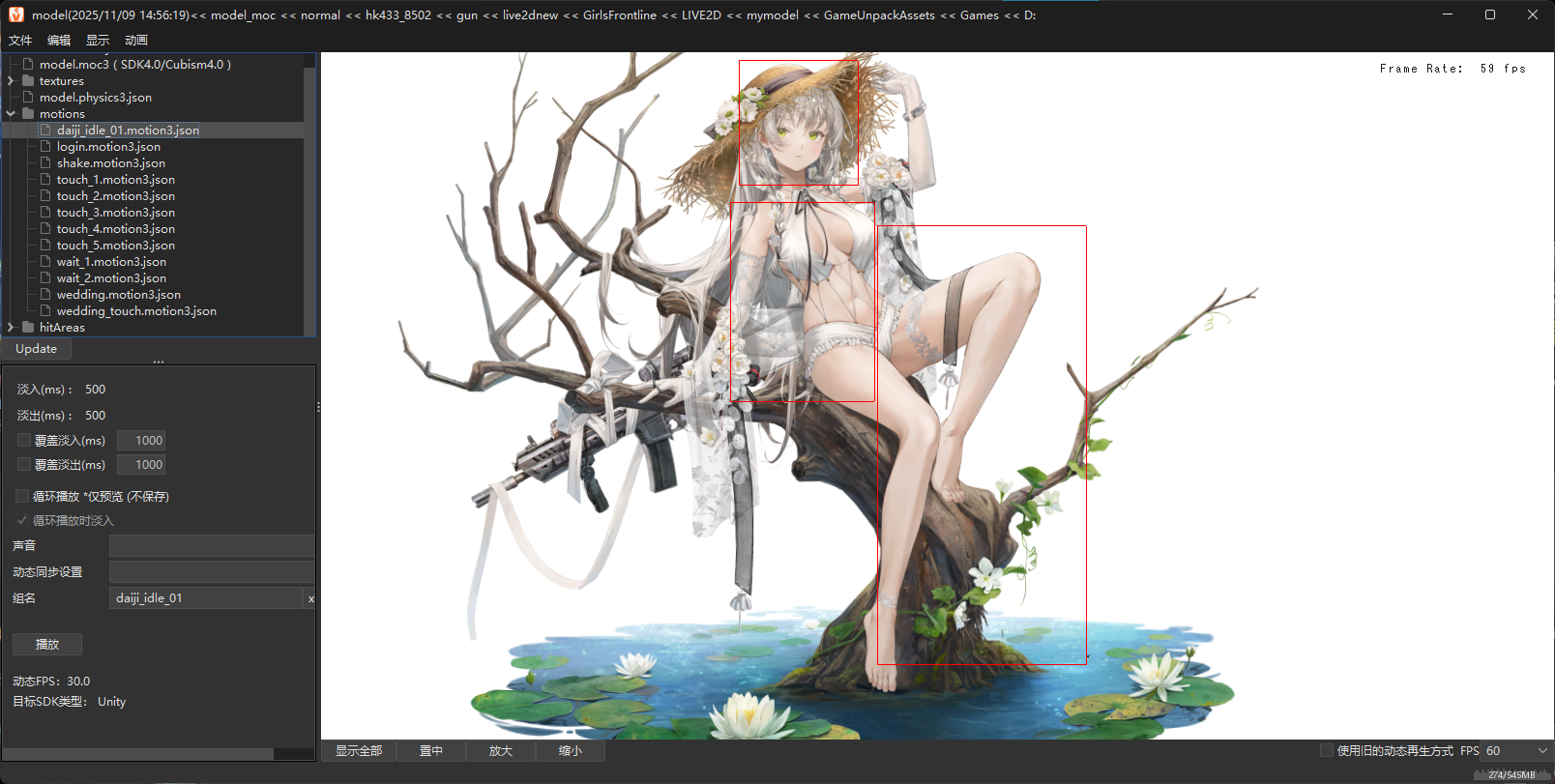Open the 编辑 menu
Viewport: 1555px width, 784px height.
click(x=59, y=41)
